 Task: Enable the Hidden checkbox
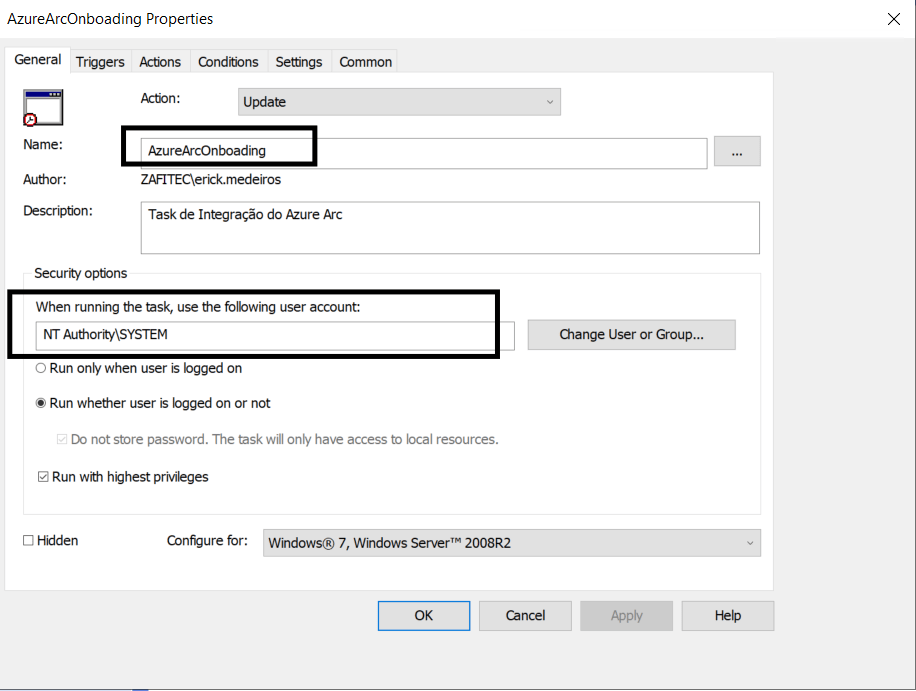(x=29, y=541)
